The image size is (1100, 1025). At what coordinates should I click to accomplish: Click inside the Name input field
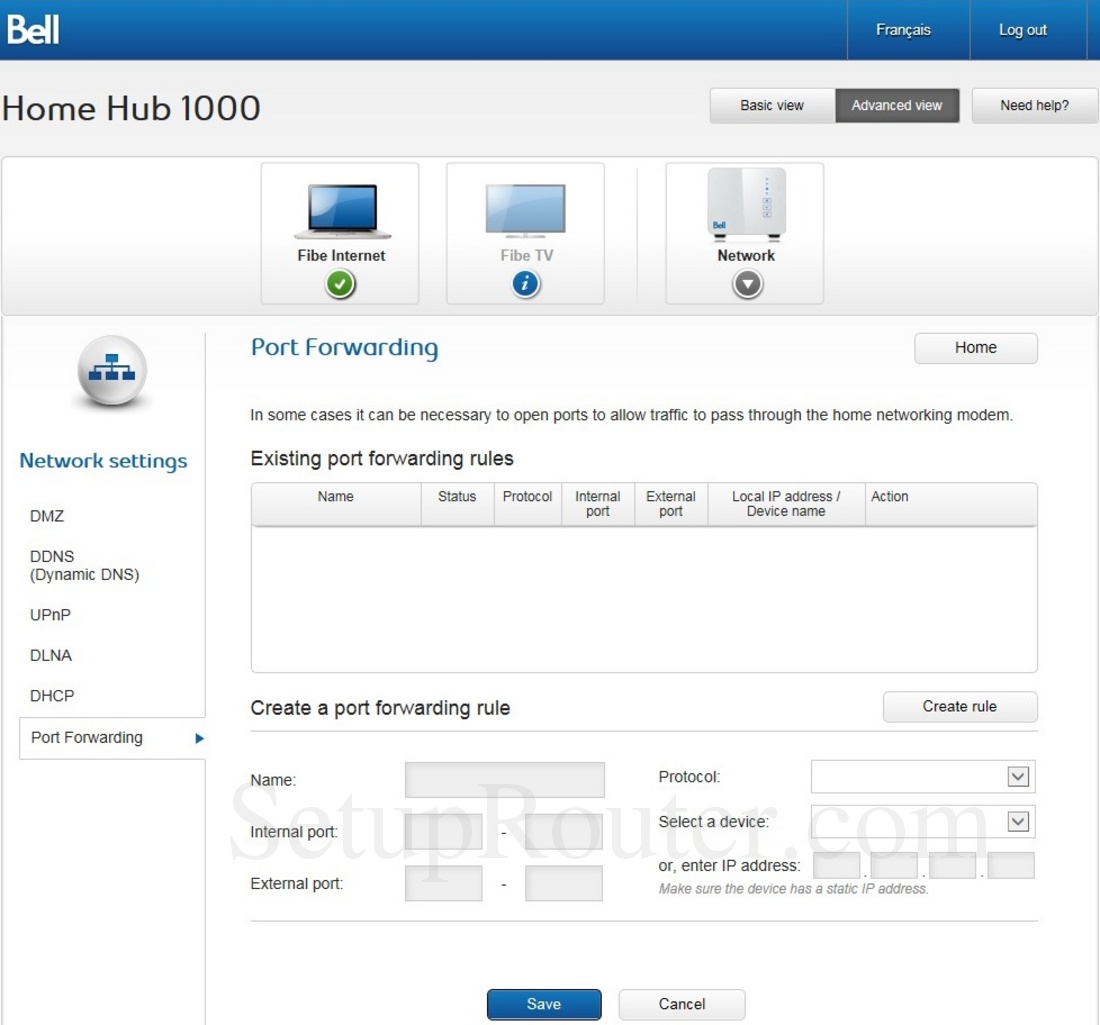[505, 779]
